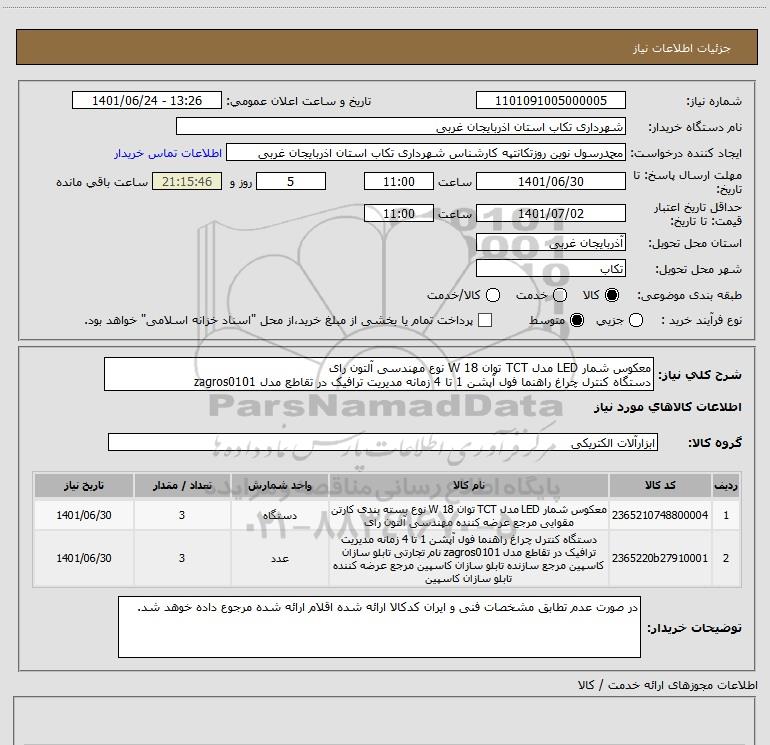Click the ردیف column header
770x745 pixels.
coord(726,485)
